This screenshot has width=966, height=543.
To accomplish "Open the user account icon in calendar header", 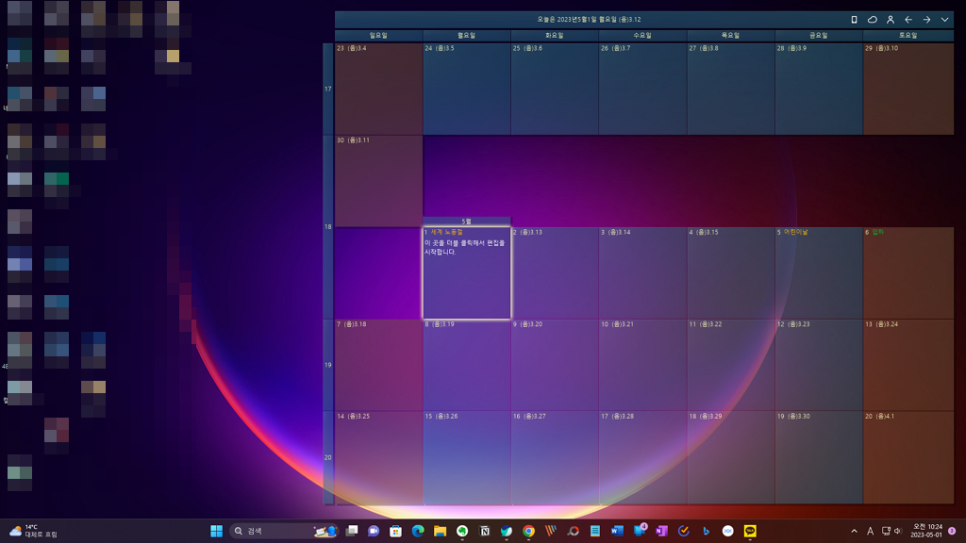I will tap(890, 20).
